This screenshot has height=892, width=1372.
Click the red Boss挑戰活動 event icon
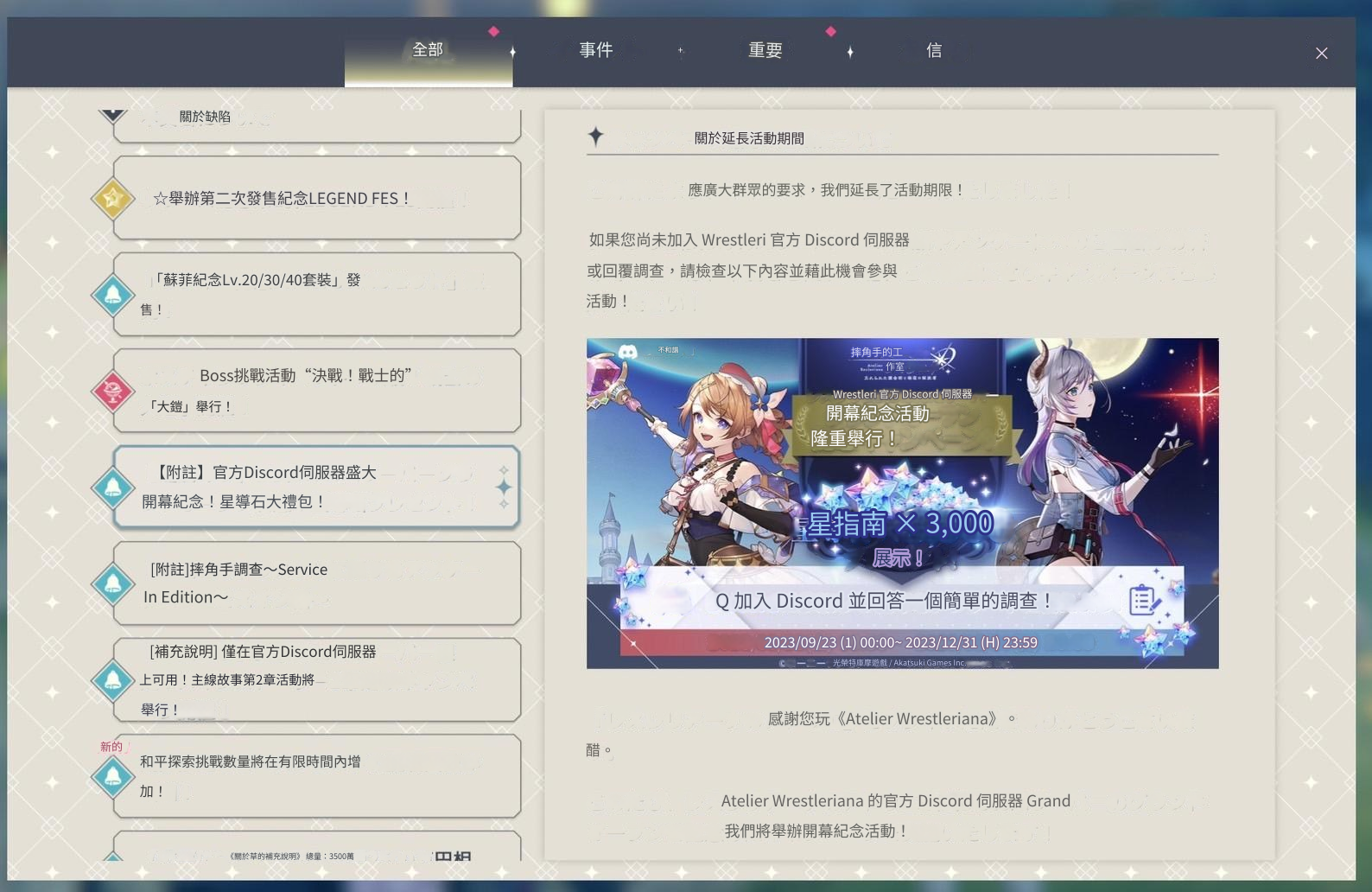[112, 391]
